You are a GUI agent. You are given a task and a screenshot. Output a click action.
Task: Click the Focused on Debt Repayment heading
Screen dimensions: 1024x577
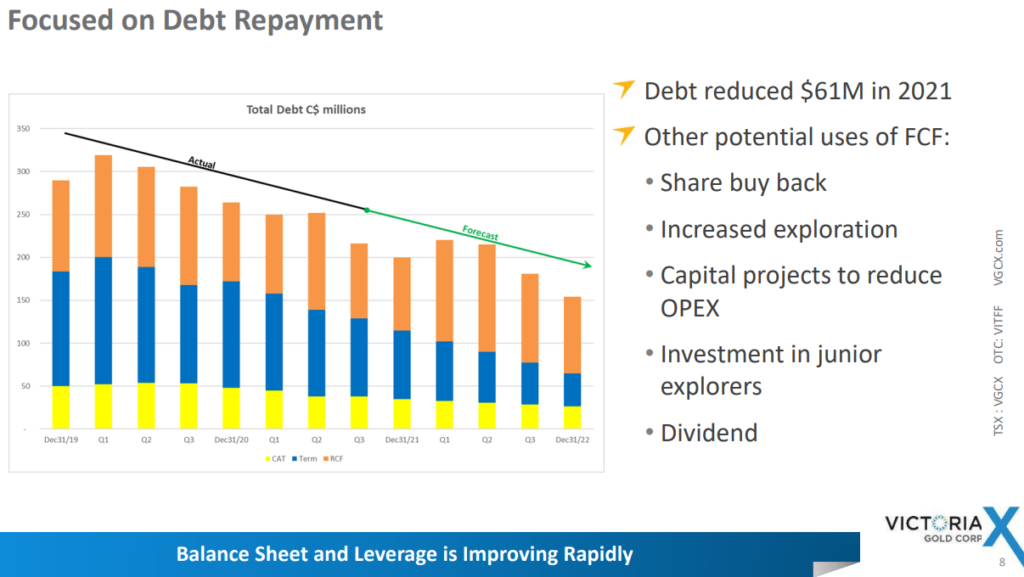(195, 20)
